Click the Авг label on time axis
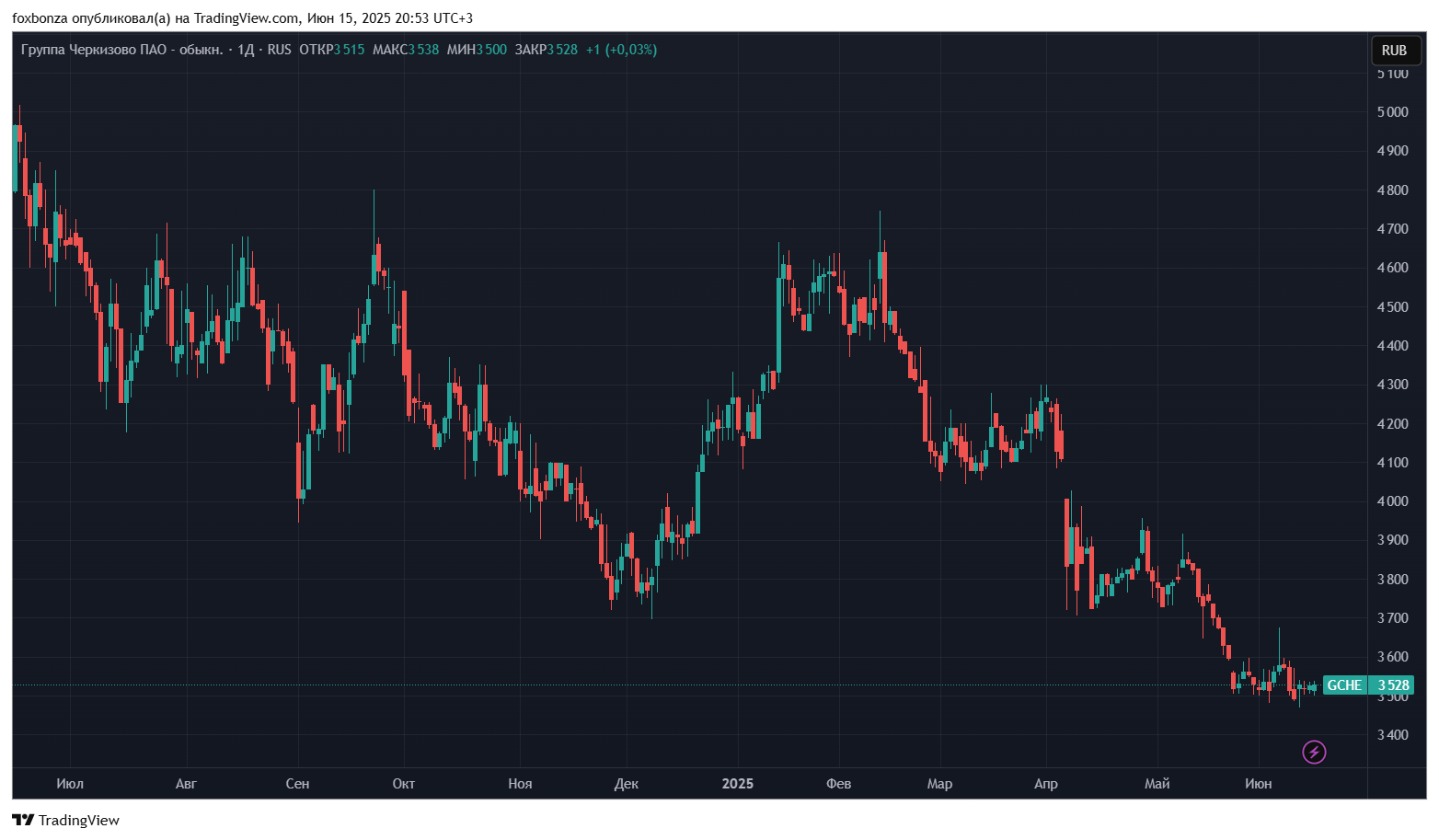The image size is (1439, 840). click(x=186, y=784)
